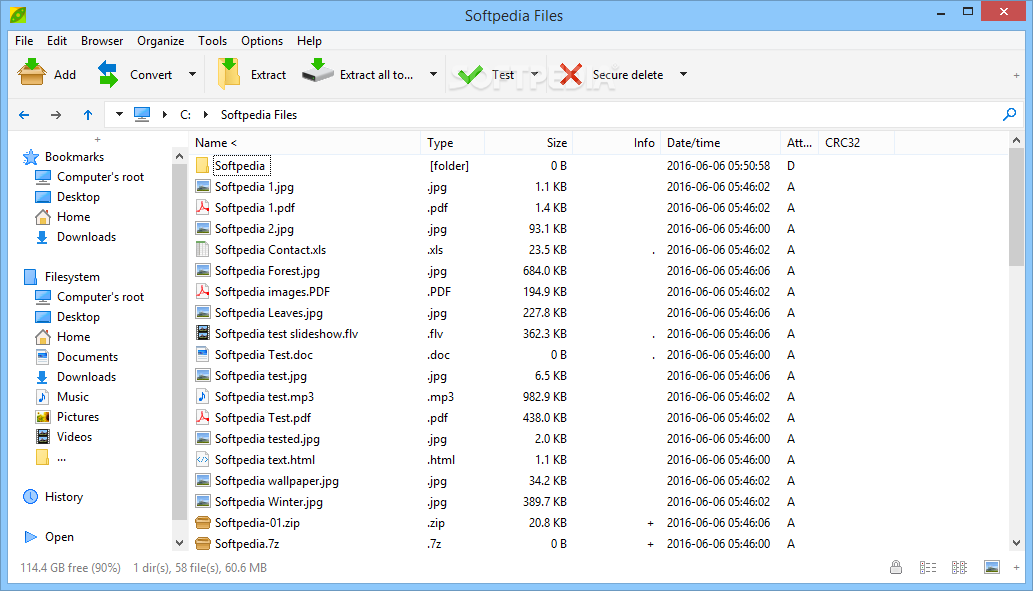Open the Convert dropdown arrow
This screenshot has height=591, width=1033.
click(x=192, y=74)
